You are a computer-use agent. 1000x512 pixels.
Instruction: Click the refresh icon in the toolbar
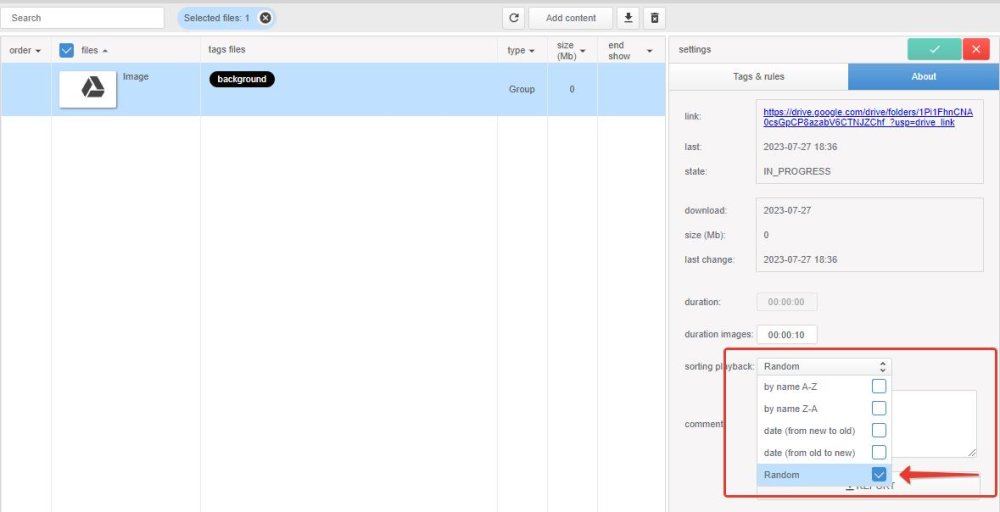[x=513, y=18]
